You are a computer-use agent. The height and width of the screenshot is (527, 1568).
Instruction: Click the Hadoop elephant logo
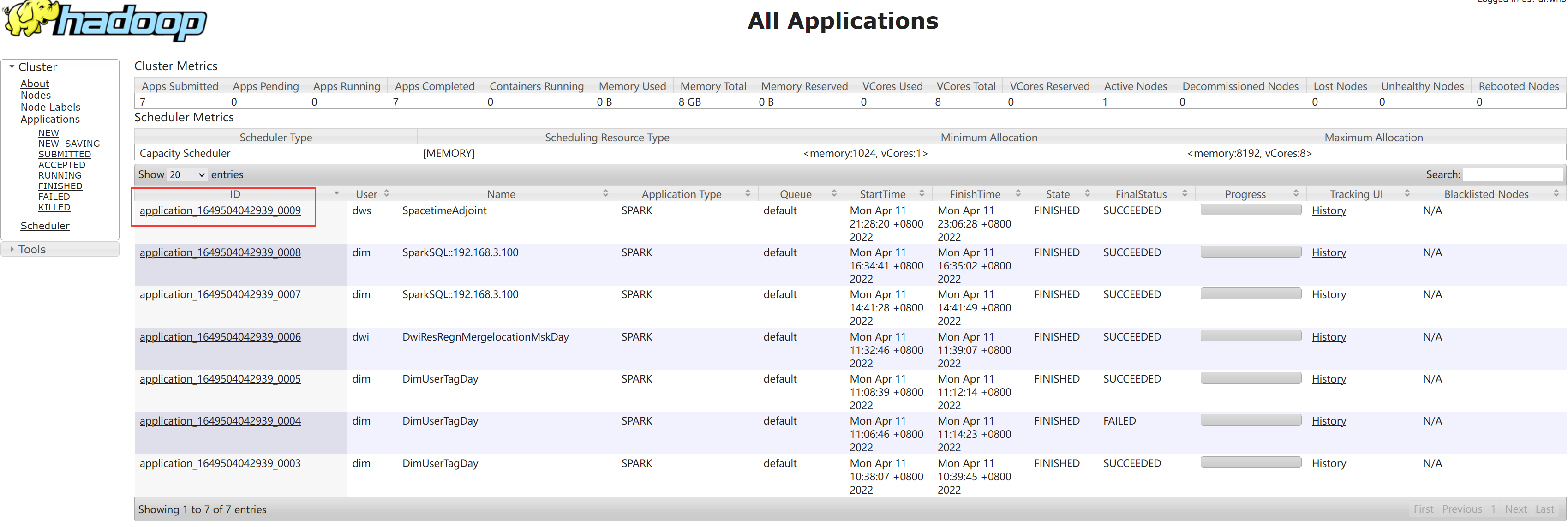(105, 22)
